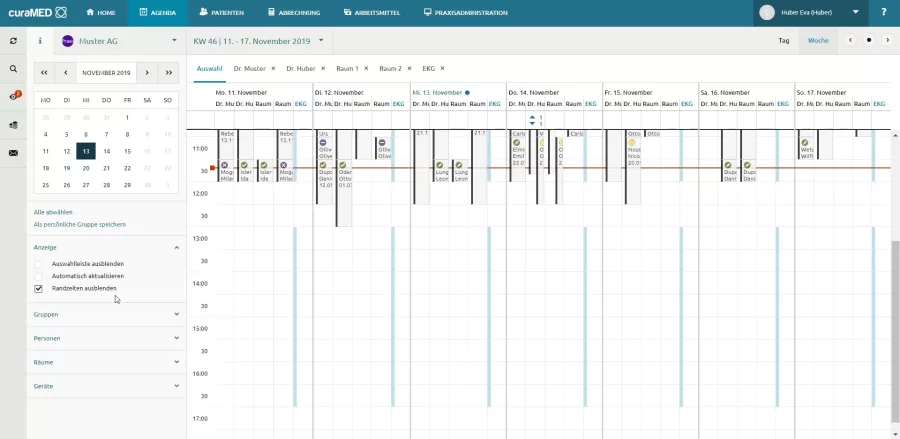Click the Mi. 13. November day header
This screenshot has height=439, width=900.
pyautogui.click(x=437, y=92)
